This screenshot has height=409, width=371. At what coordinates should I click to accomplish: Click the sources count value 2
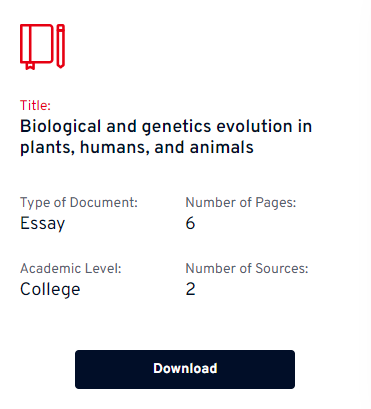(x=190, y=289)
